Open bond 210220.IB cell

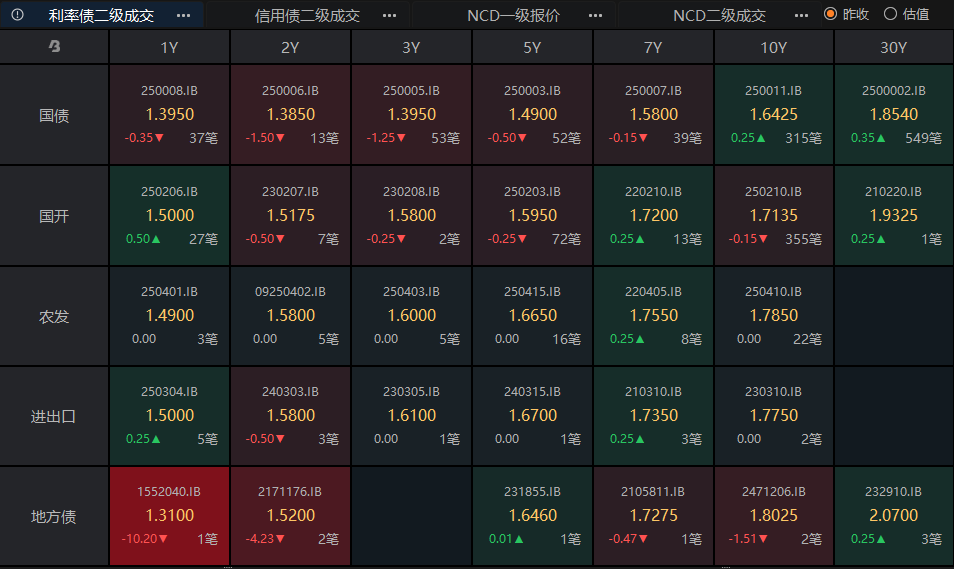point(894,216)
